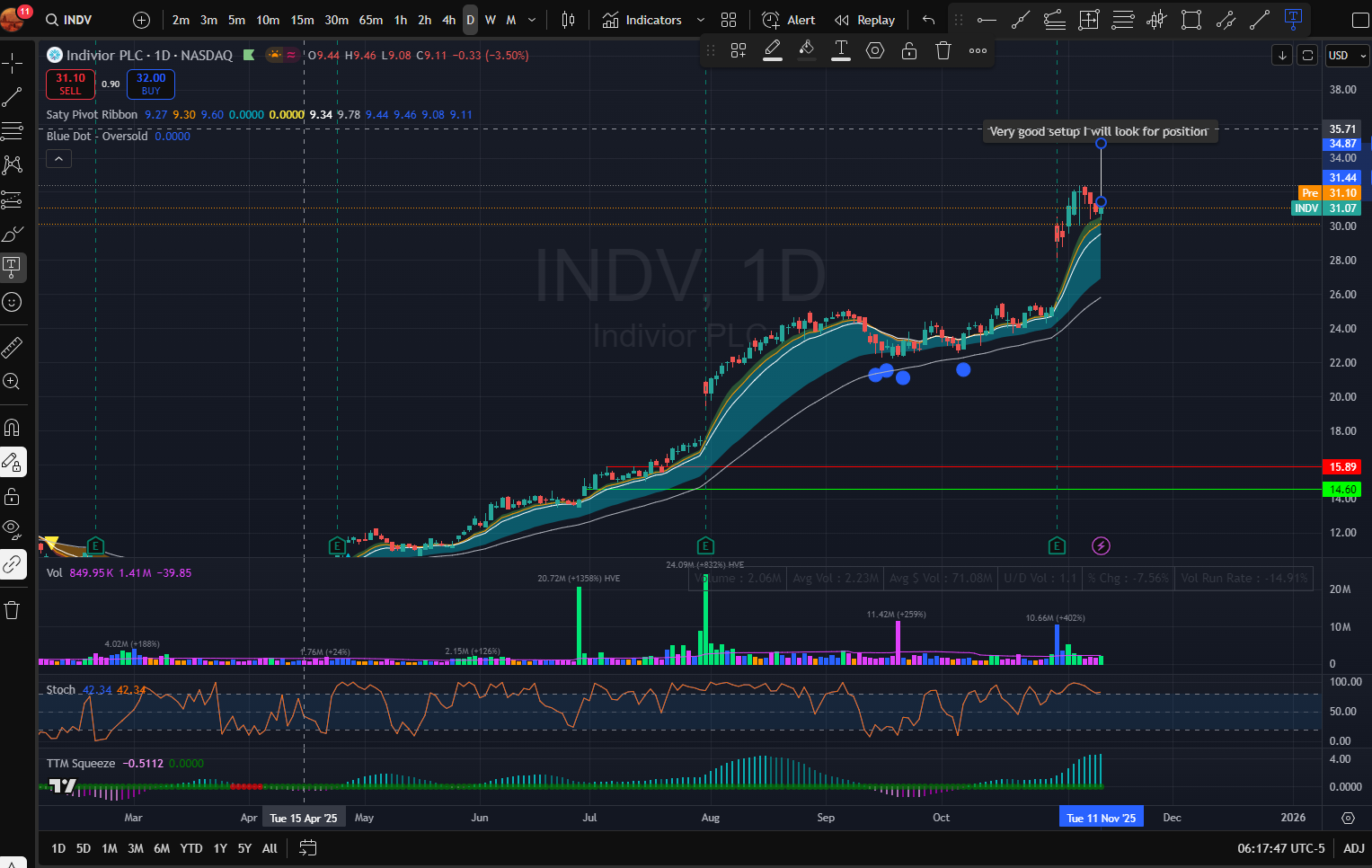
Task: Click the Saty Pivot Ribbon indicator label
Action: tap(92, 115)
